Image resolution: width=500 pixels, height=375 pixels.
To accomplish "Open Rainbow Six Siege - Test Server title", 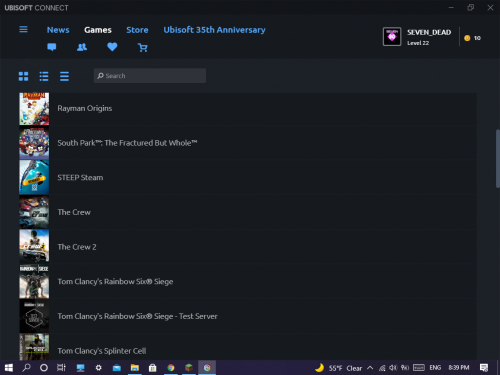I will point(137,316).
